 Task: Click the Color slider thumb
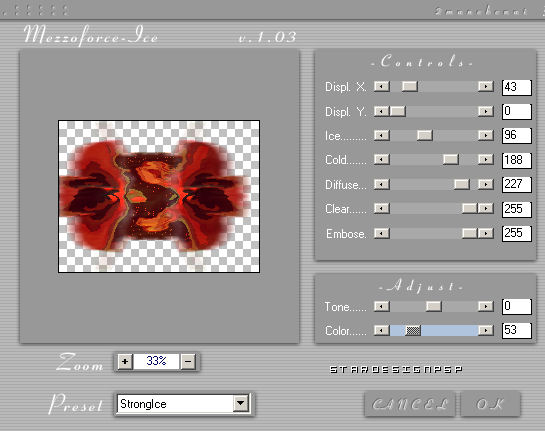click(x=413, y=330)
